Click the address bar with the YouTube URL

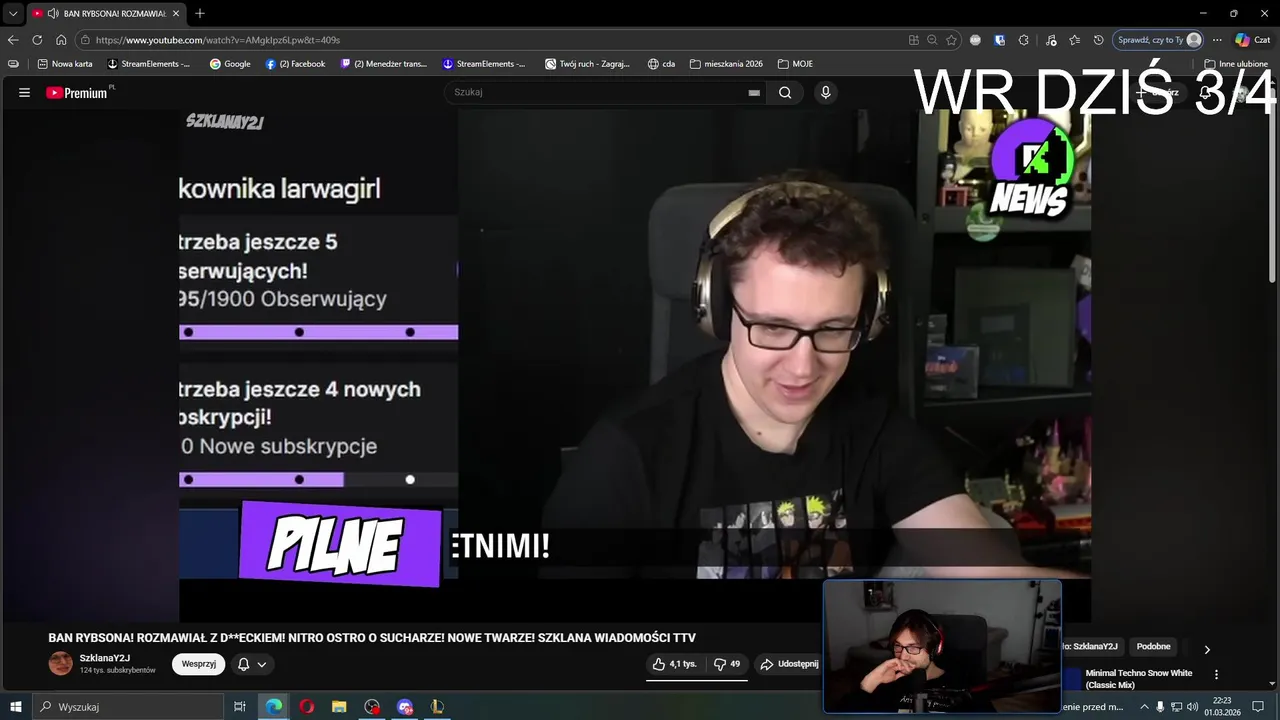[490, 40]
